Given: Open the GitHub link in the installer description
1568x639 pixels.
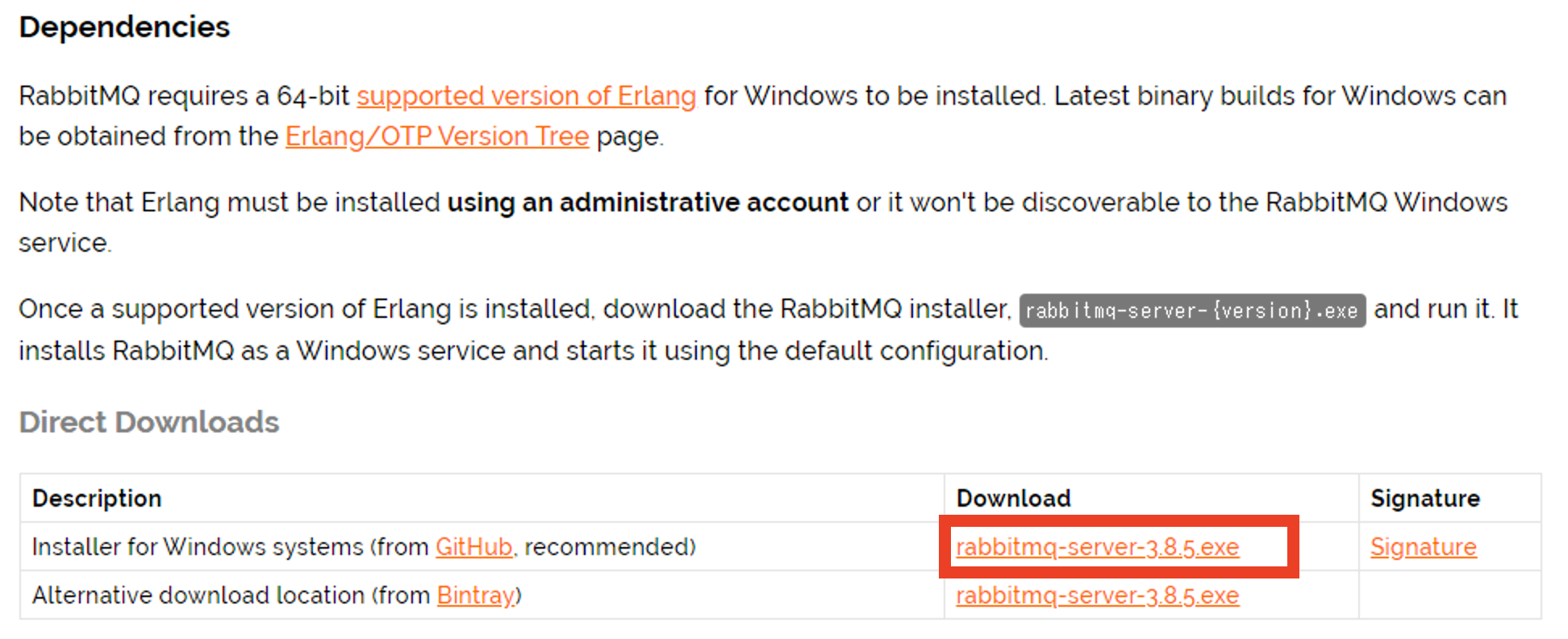Looking at the screenshot, I should pyautogui.click(x=474, y=547).
